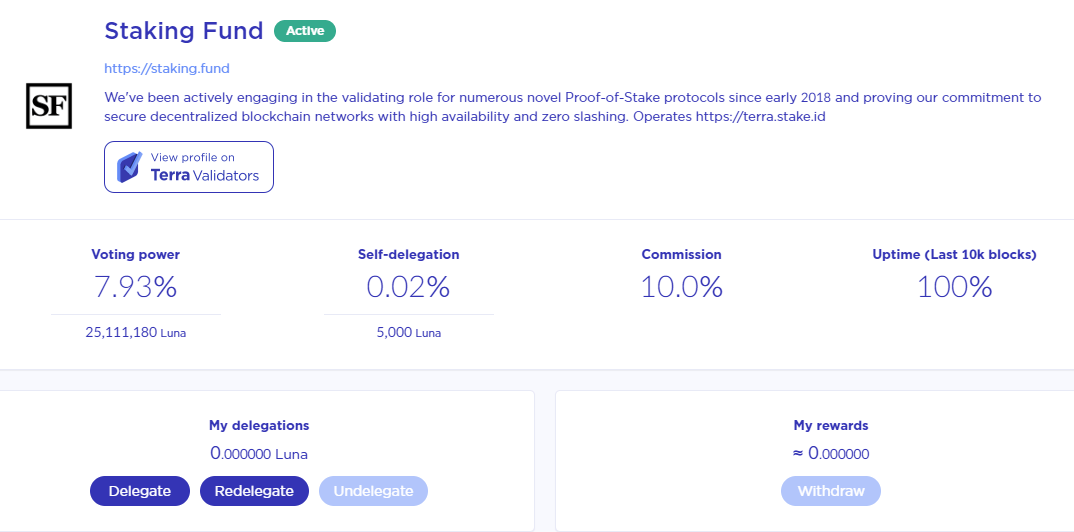Click the 5,000 Luna self-delegation amount

[x=408, y=333]
